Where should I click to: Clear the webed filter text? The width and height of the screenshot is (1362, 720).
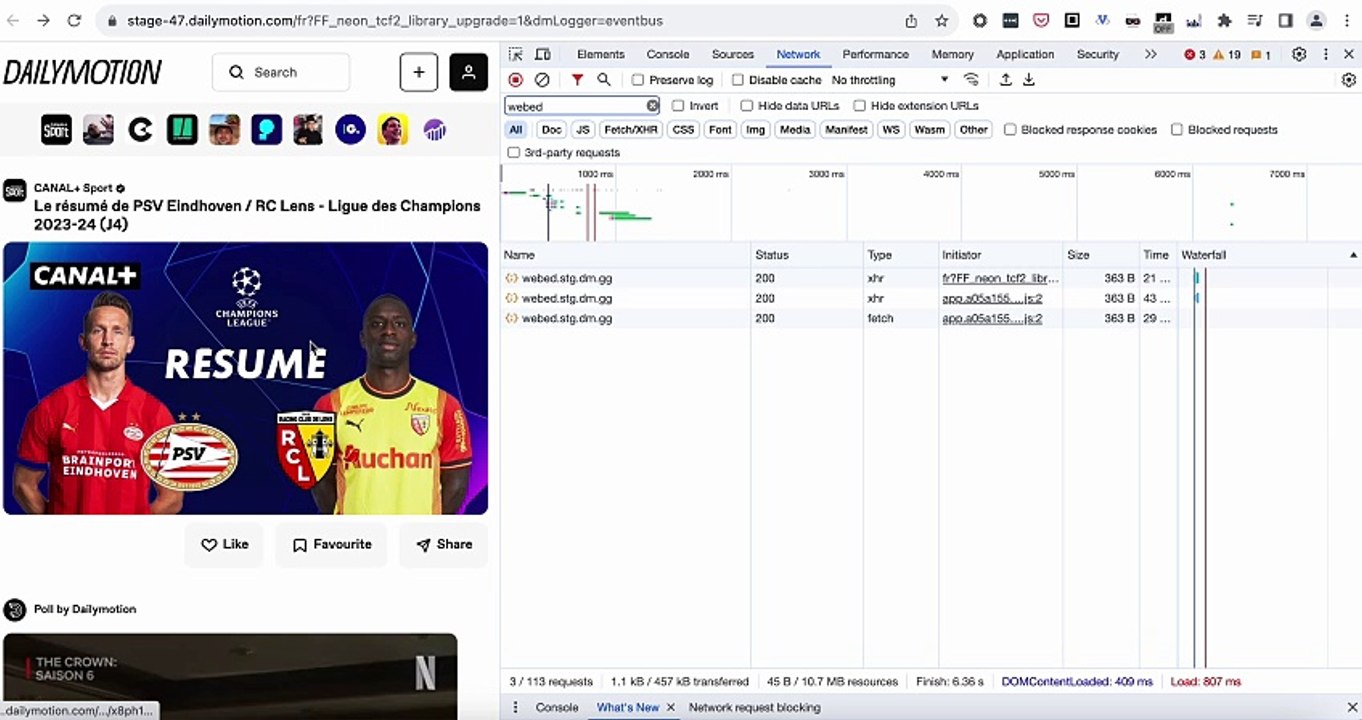pos(652,106)
